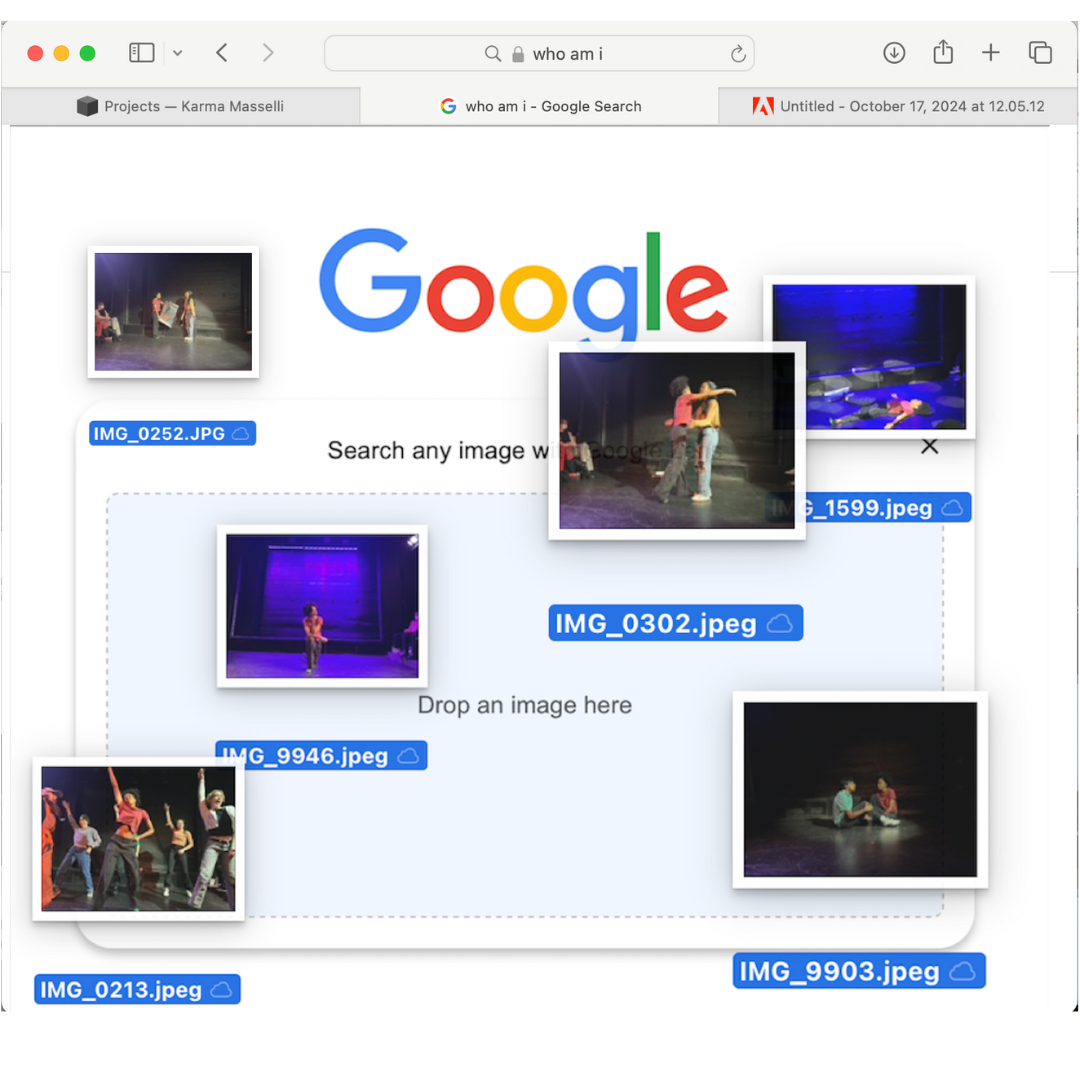The image size is (1080, 1080).
Task: Reload the page with the refresh icon
Action: (738, 54)
